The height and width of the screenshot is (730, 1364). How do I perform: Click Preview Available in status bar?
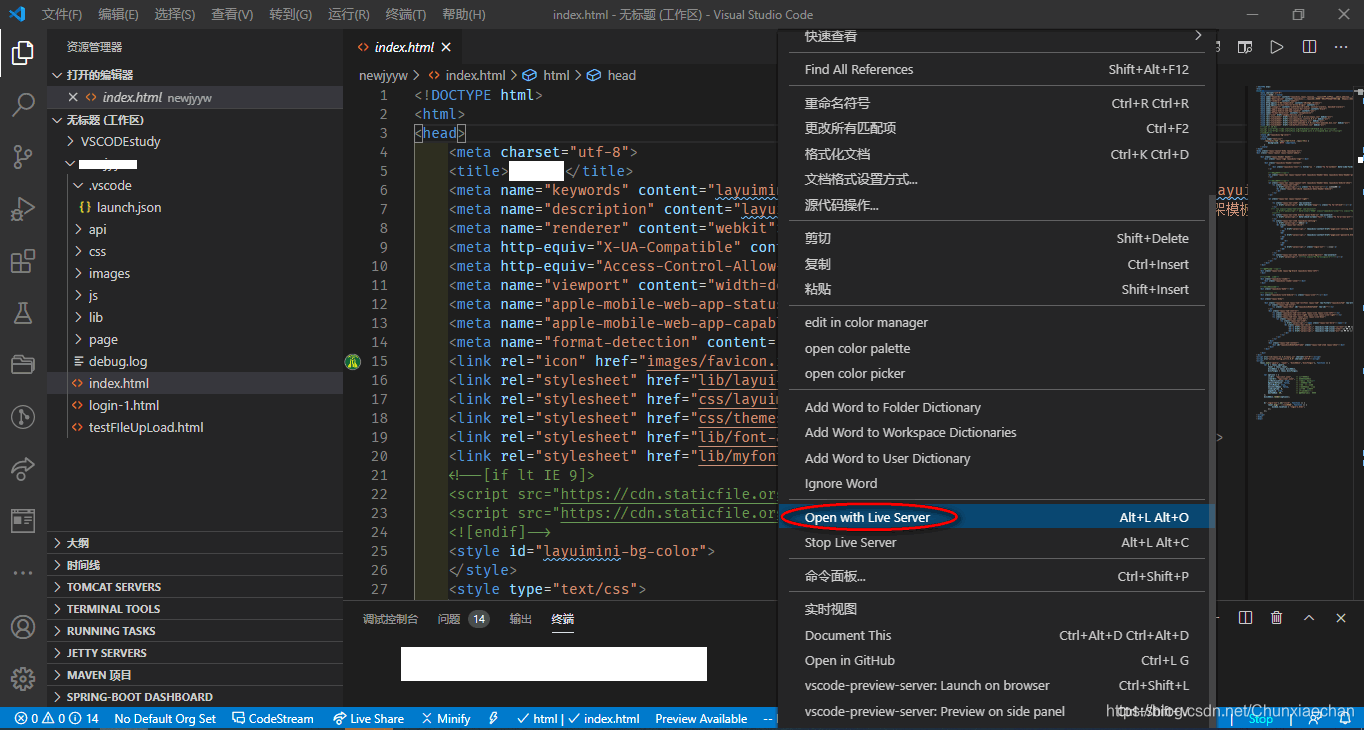(701, 719)
